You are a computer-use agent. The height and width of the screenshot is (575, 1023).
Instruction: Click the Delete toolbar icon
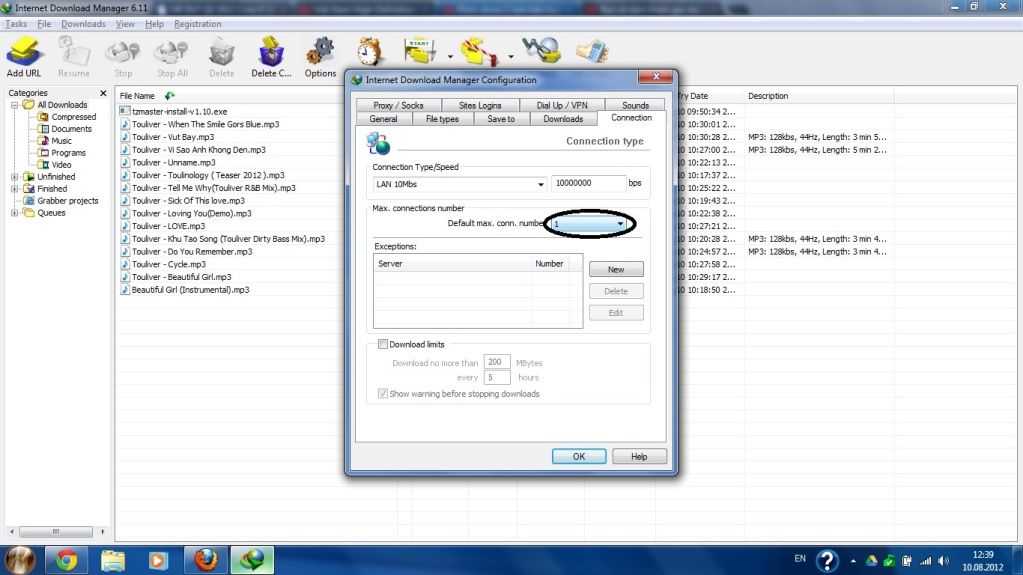coord(222,57)
